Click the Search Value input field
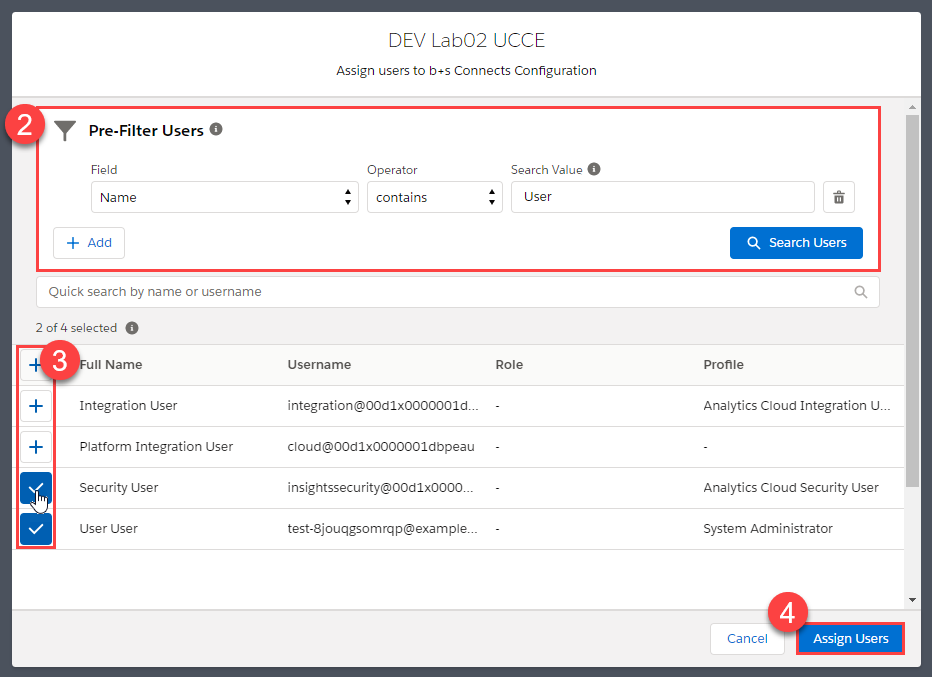 [663, 197]
